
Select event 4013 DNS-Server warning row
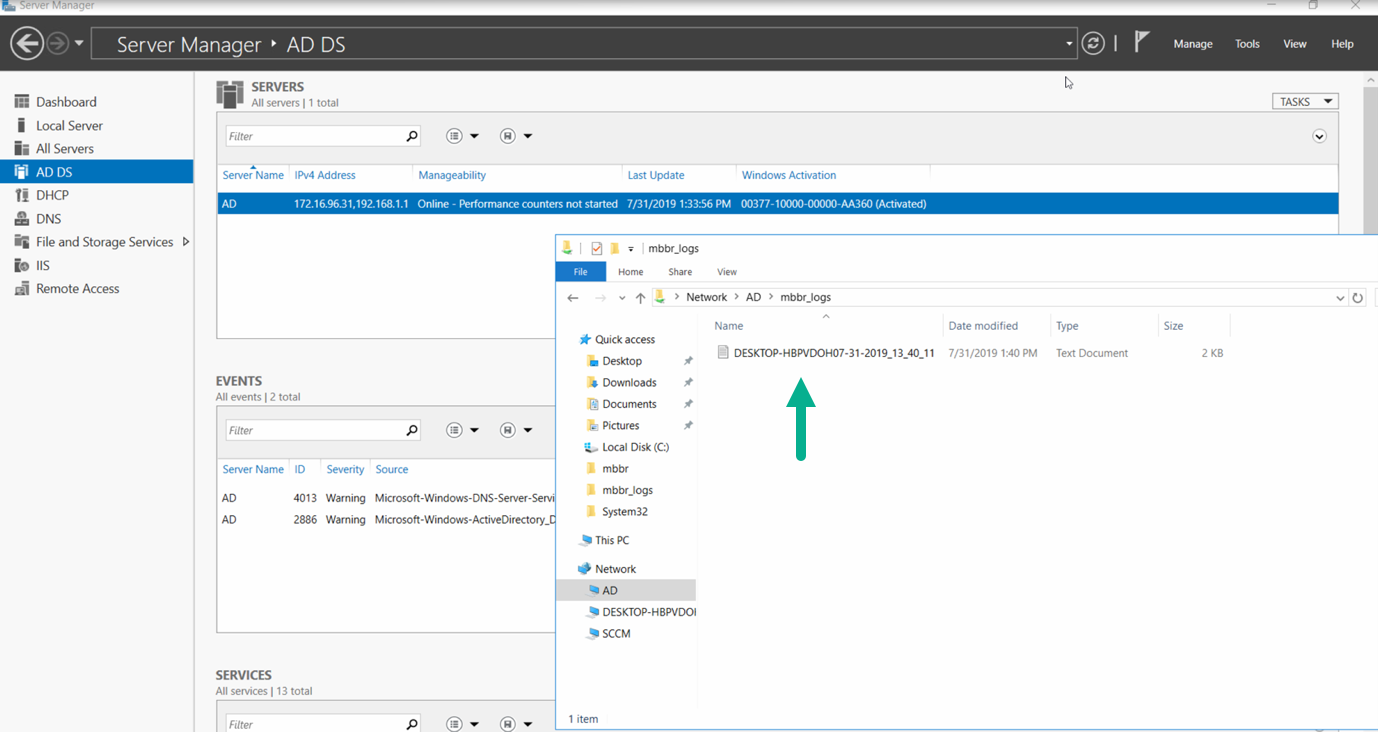386,498
